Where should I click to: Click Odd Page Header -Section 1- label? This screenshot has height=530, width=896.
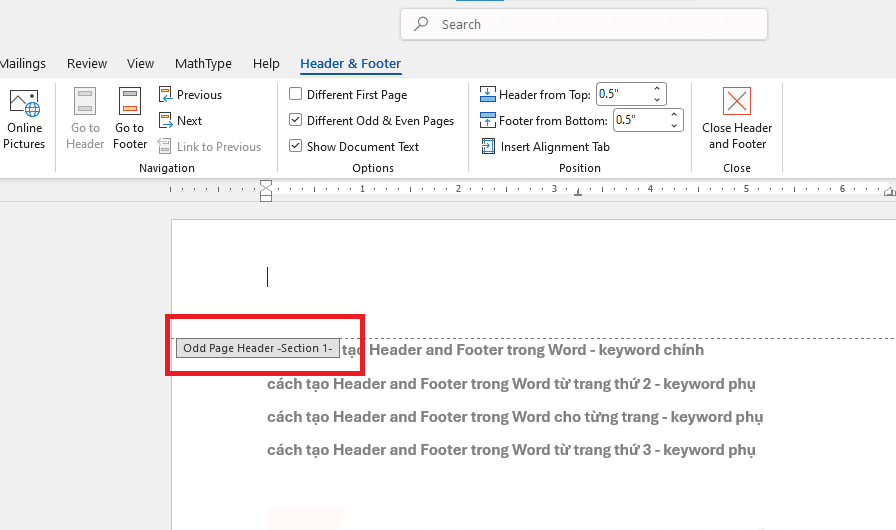tap(258, 348)
